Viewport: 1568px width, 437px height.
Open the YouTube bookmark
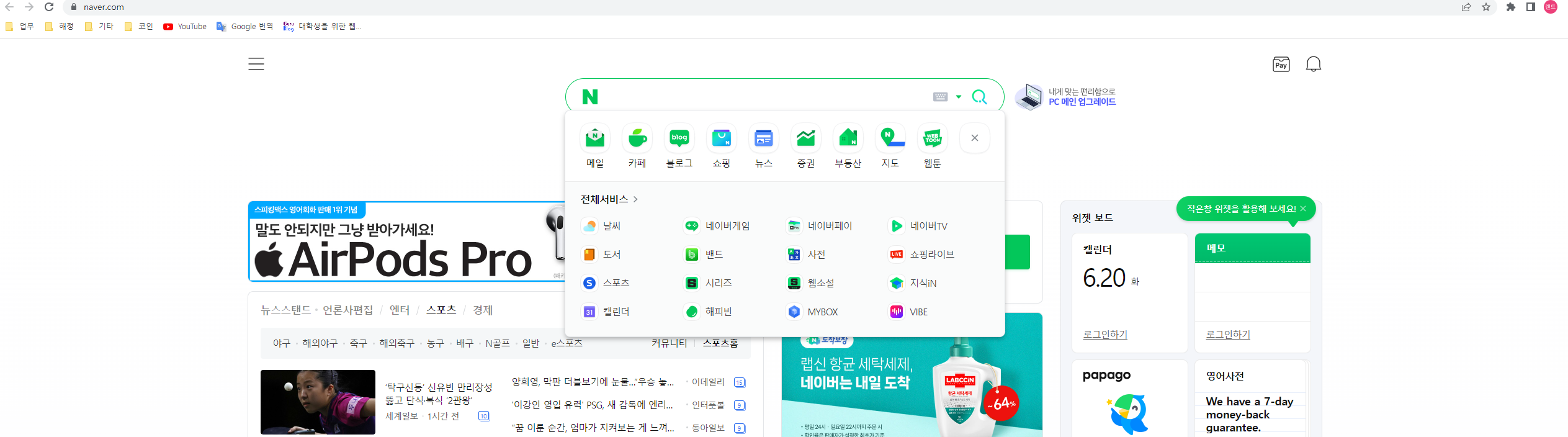pyautogui.click(x=185, y=26)
